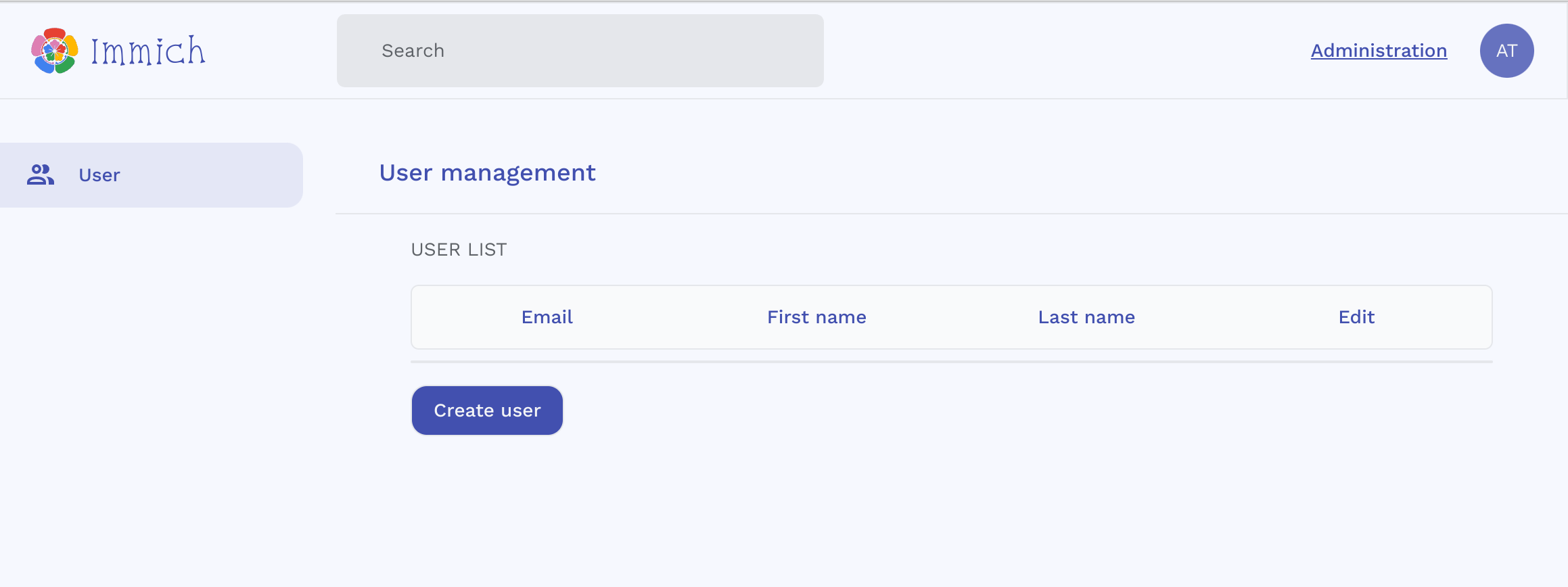Click the USER LIST section label

[459, 249]
